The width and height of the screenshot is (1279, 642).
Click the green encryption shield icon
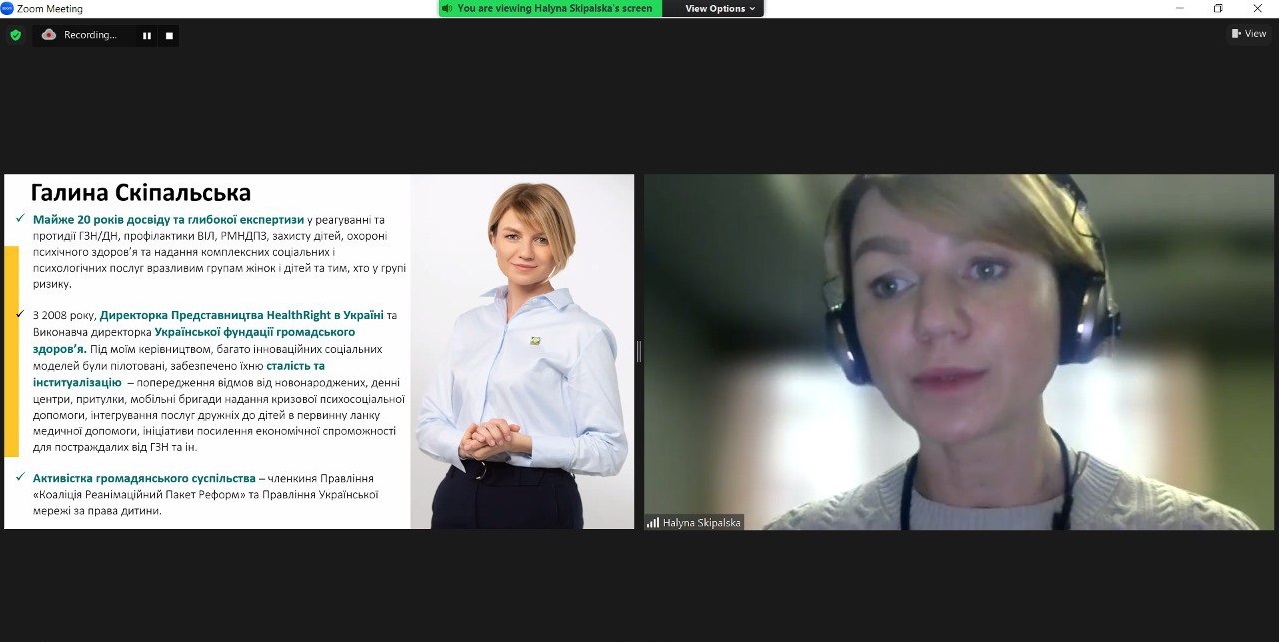pos(15,35)
